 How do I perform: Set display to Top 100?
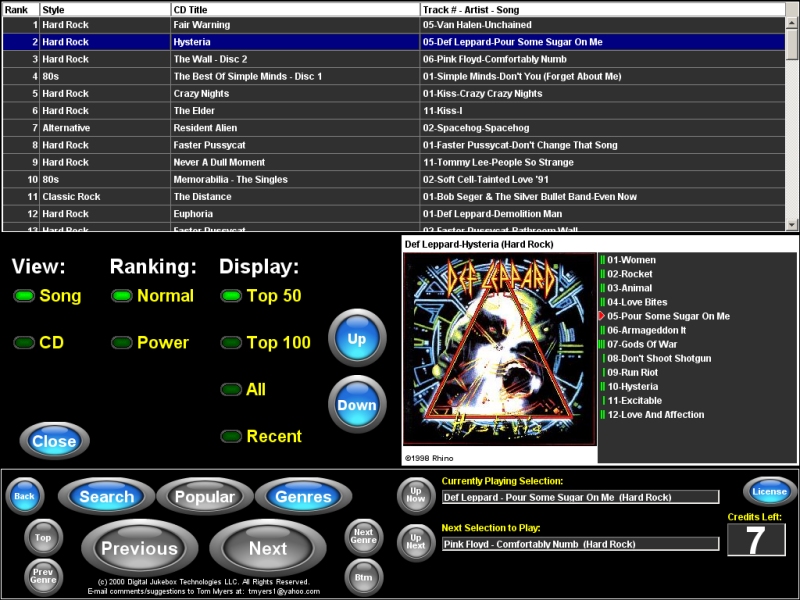(265, 342)
